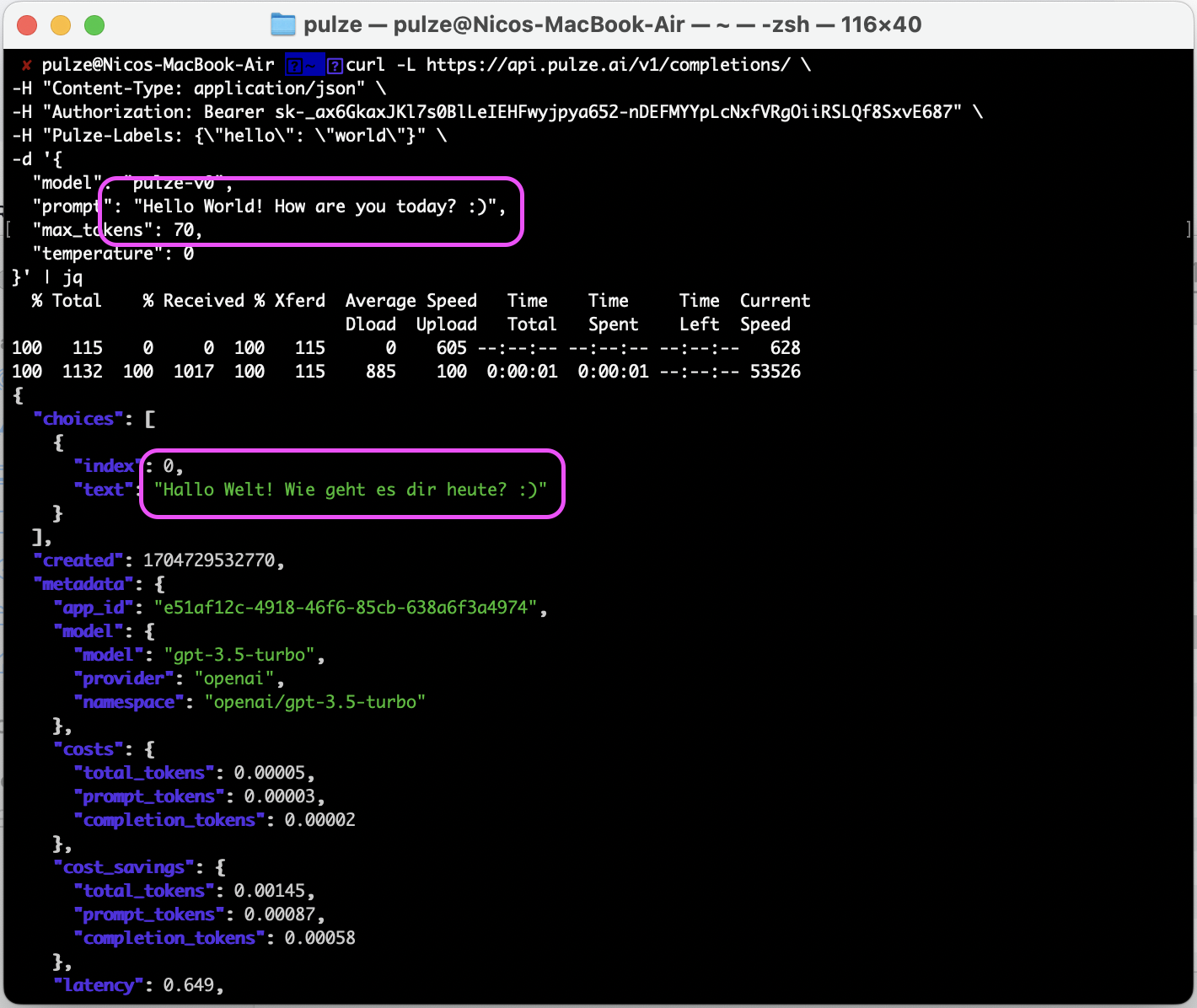Click the Bearer token starting with "sk-_ax6GkaxJ"

pyautogui.click(x=614, y=112)
